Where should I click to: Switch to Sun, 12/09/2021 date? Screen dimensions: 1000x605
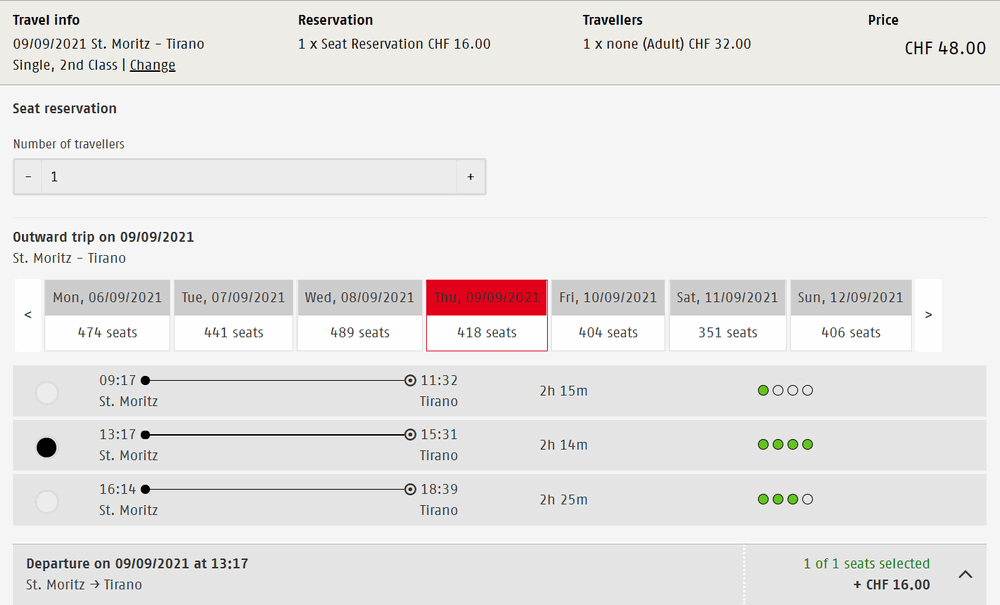pyautogui.click(x=850, y=315)
